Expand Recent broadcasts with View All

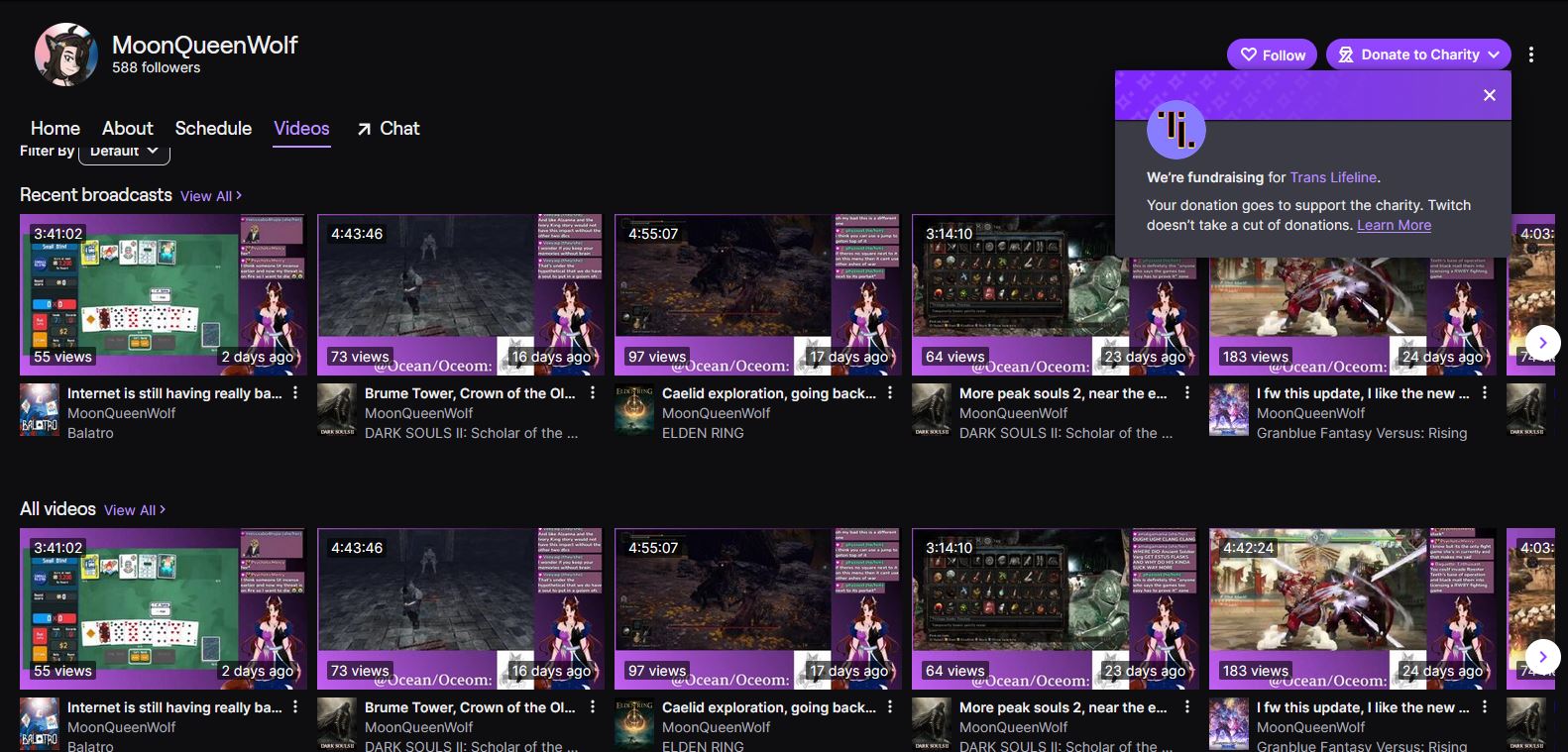coord(211,196)
